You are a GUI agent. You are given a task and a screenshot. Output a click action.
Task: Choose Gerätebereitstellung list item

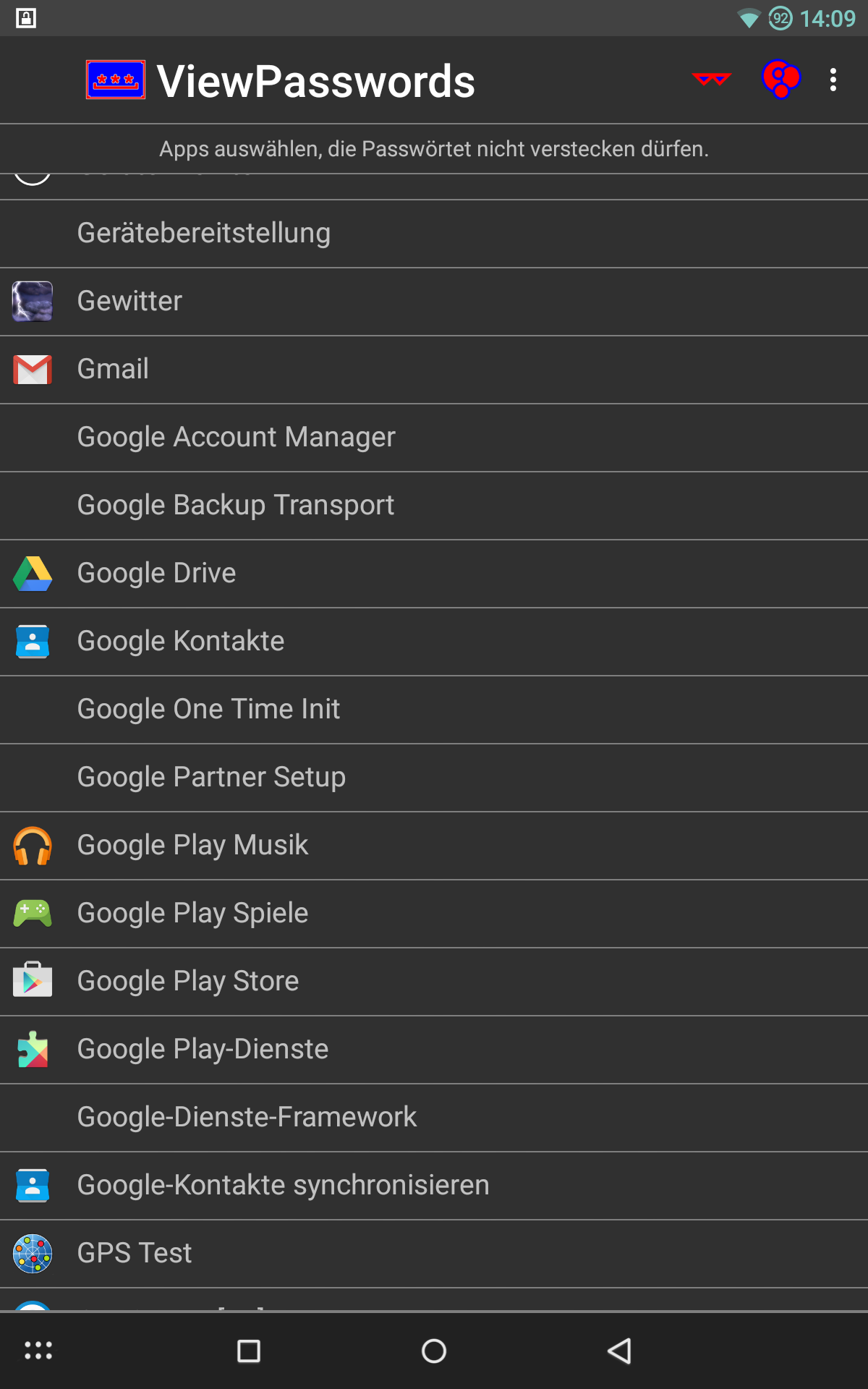click(203, 233)
